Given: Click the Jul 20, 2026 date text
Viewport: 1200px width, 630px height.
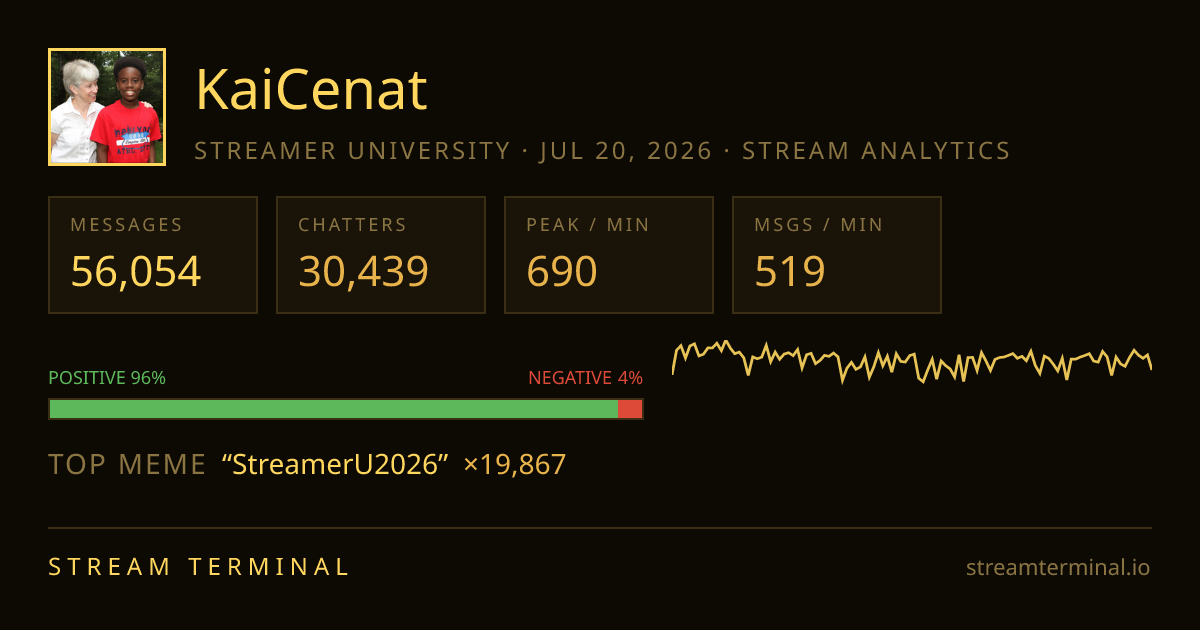Looking at the screenshot, I should coord(626,151).
